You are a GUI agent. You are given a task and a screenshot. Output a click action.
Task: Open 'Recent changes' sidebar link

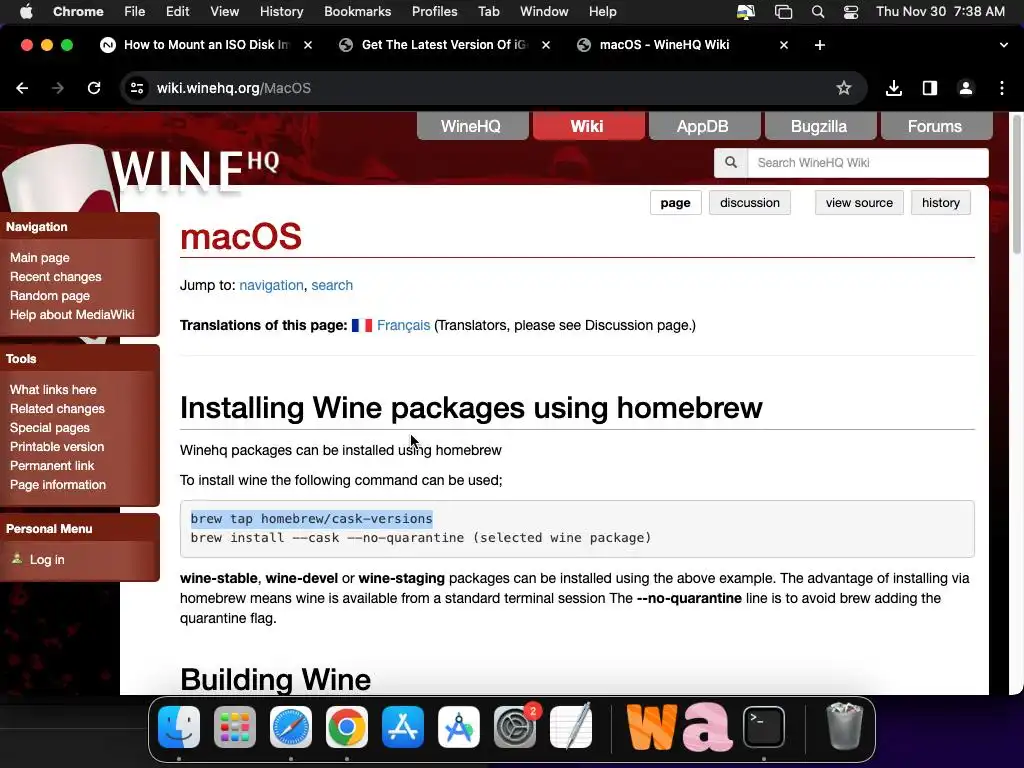pos(56,277)
